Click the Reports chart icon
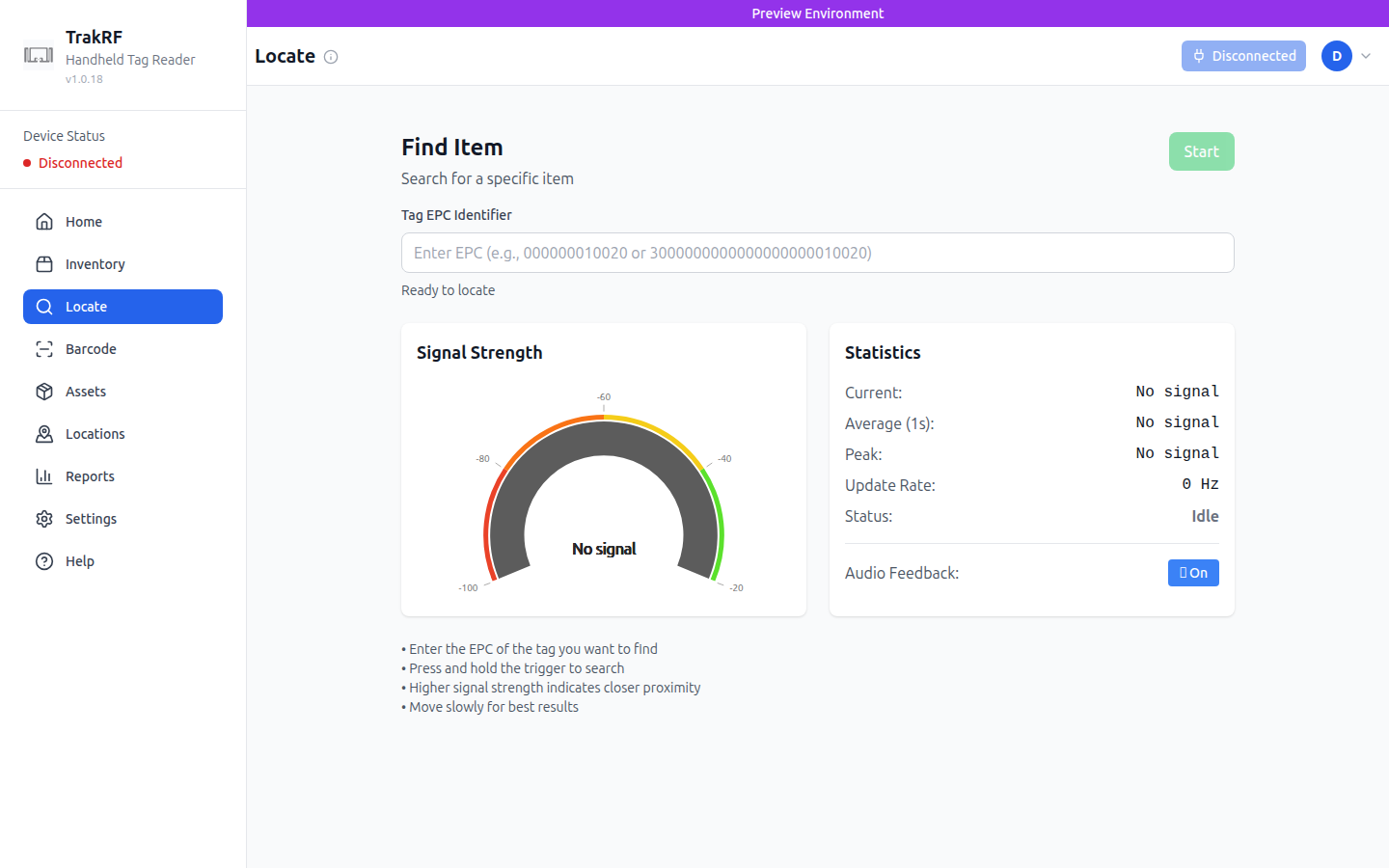1389x868 pixels. [x=44, y=476]
